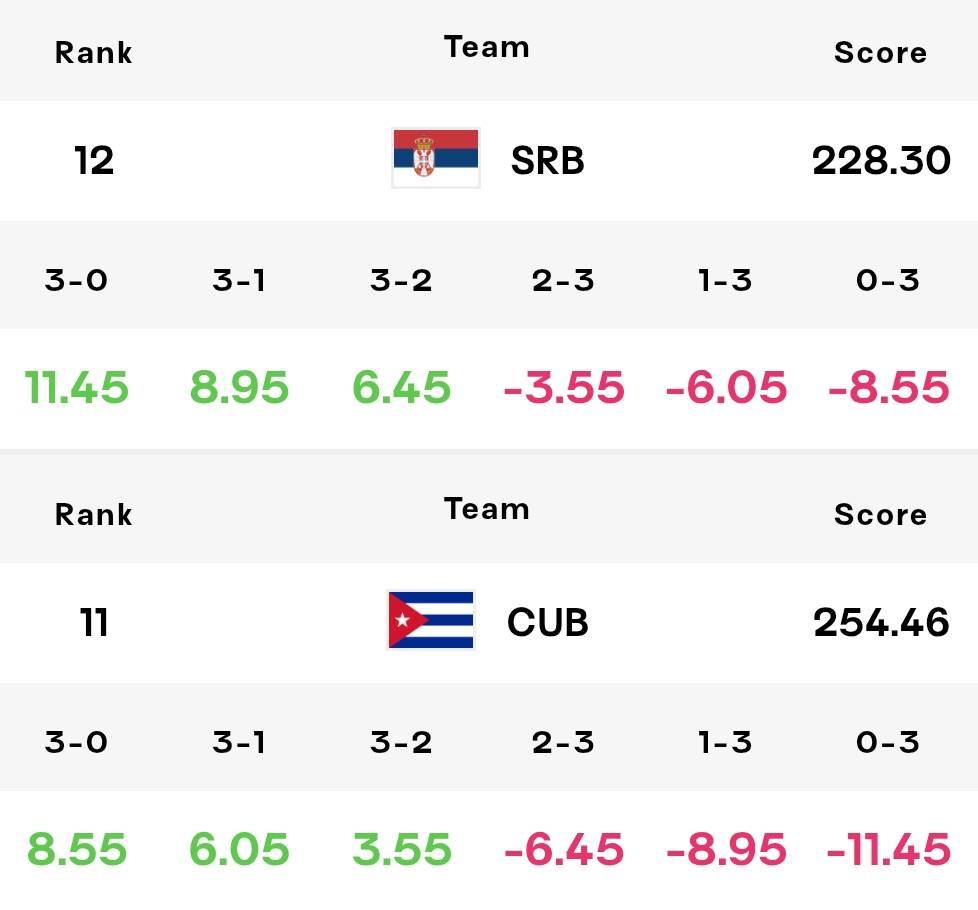Select the green 6.05 value for Cuba

coord(240,849)
